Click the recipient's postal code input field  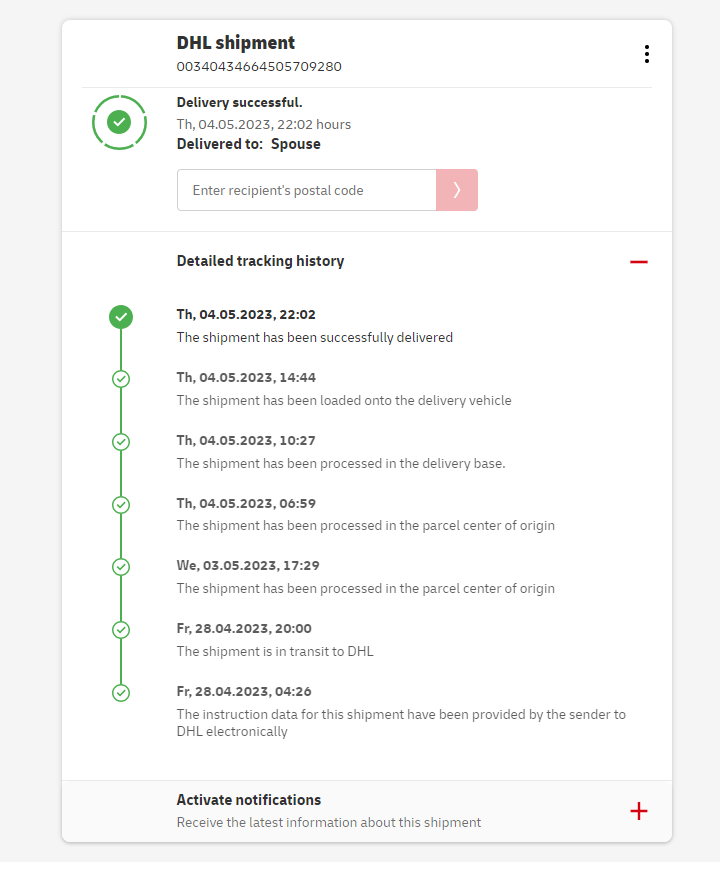pos(306,190)
